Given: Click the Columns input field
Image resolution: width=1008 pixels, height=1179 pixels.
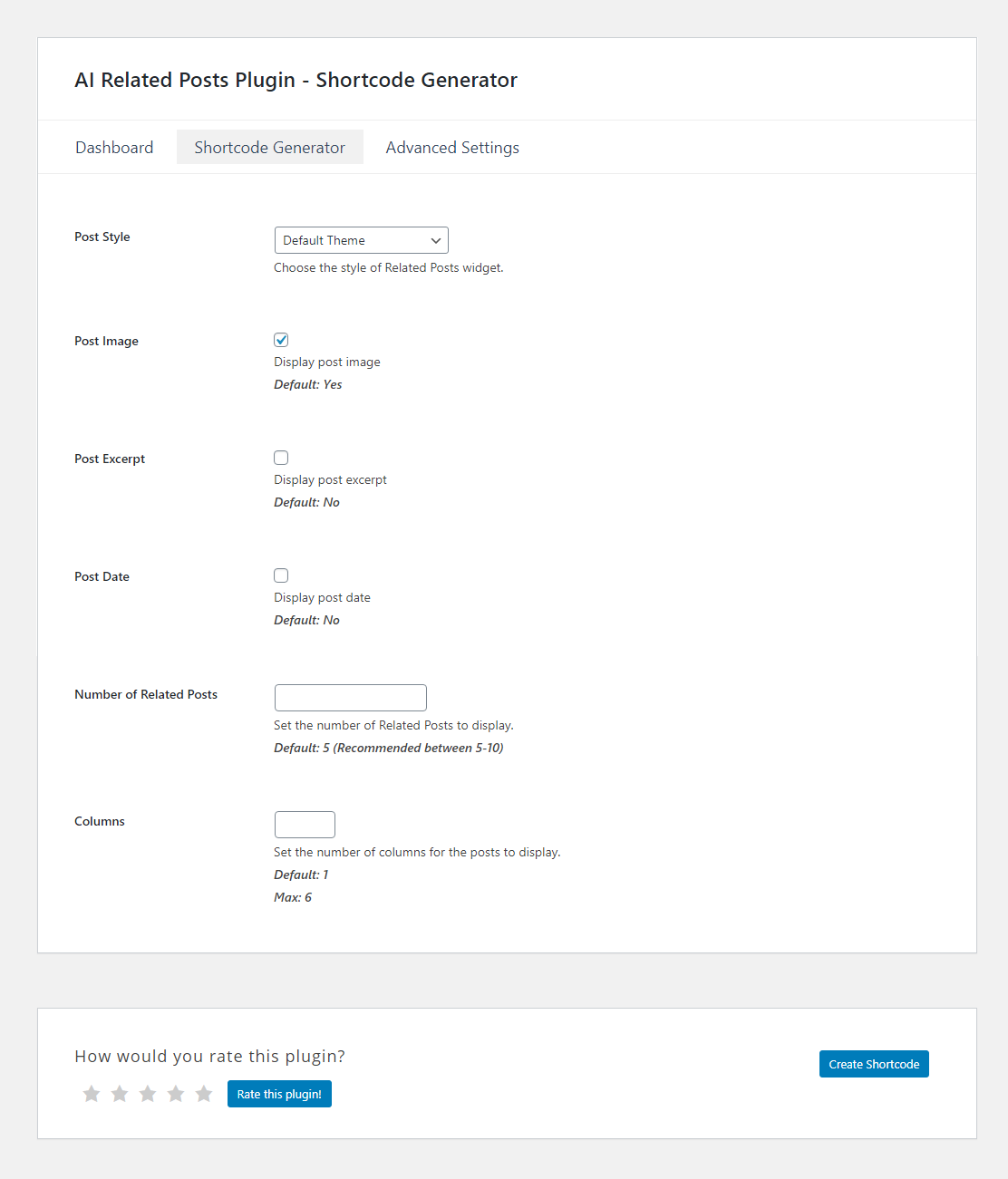Looking at the screenshot, I should pos(305,825).
